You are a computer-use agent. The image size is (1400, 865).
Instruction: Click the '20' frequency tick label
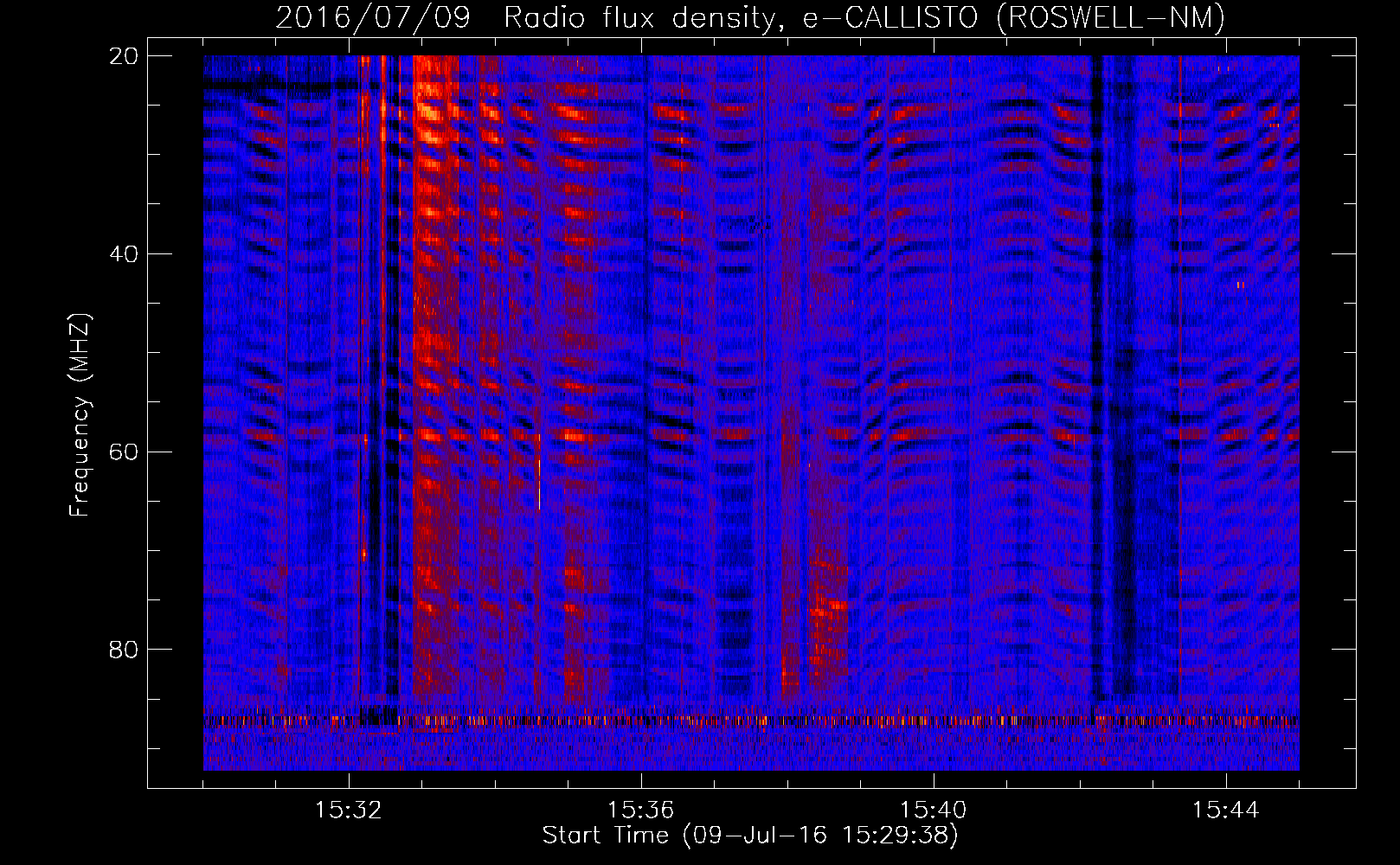pyautogui.click(x=124, y=55)
